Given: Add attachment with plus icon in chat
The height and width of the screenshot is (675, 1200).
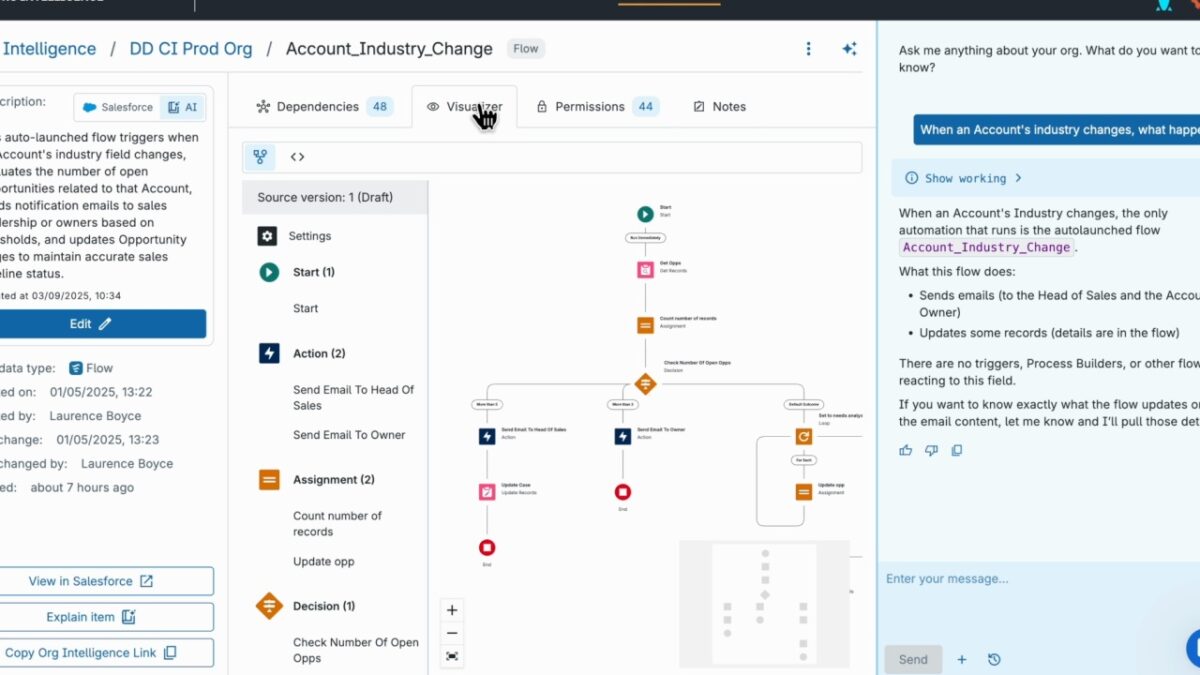Looking at the screenshot, I should point(962,659).
